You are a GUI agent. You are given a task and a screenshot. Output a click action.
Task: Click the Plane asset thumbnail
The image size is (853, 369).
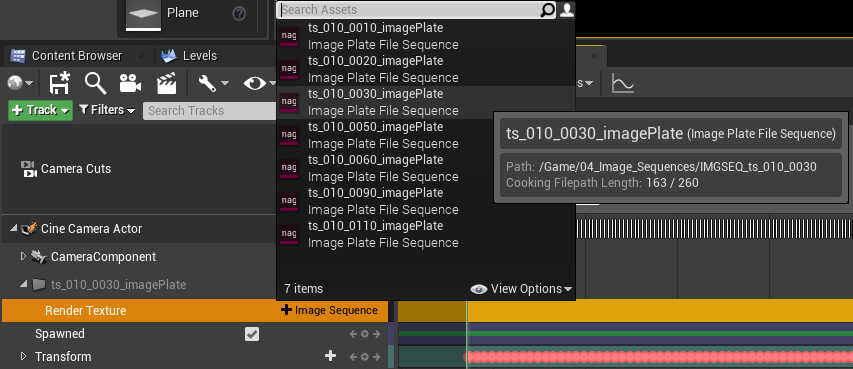pyautogui.click(x=144, y=14)
